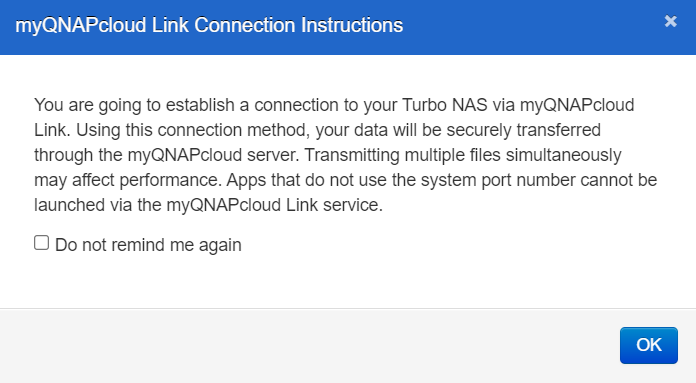Viewport: 696px width, 383px height.
Task: Select the 'Do not remind me again' label text
Action: 148,245
